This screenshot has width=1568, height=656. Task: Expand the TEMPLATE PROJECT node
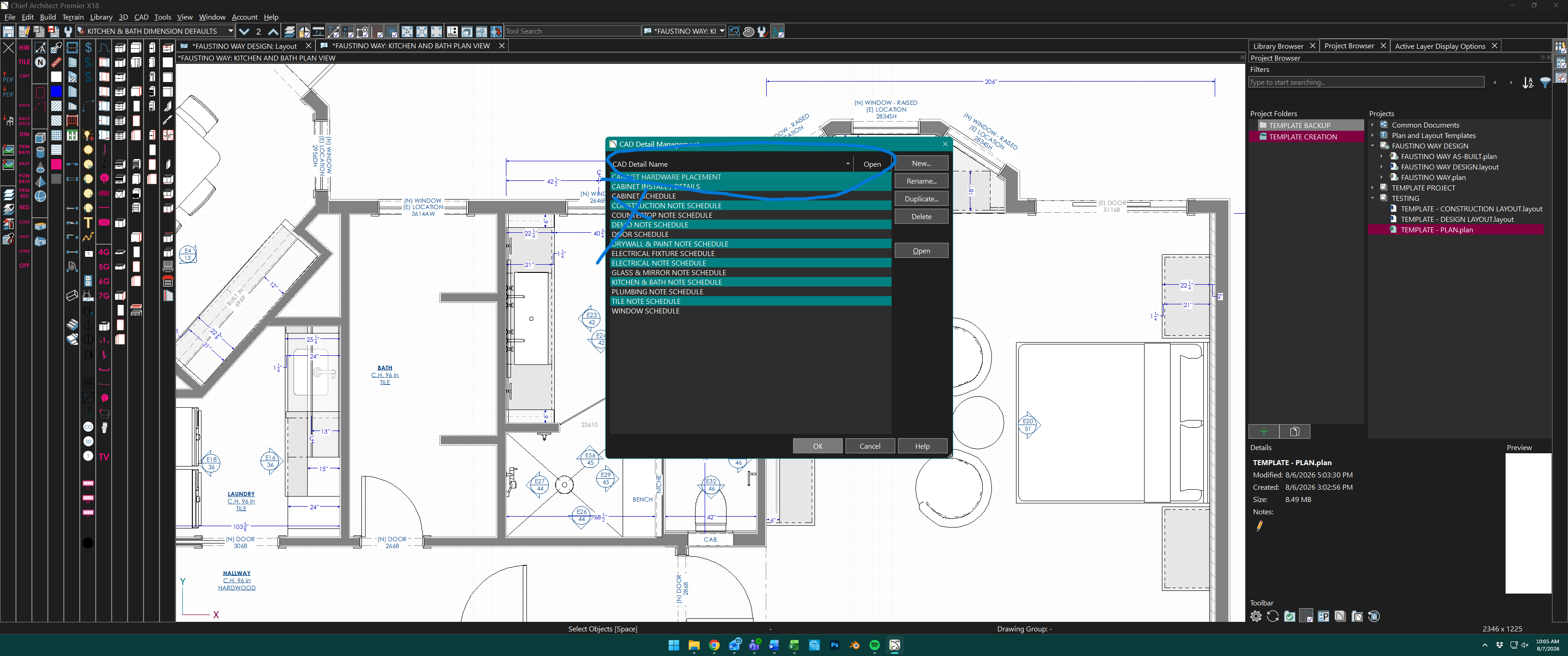[1372, 188]
